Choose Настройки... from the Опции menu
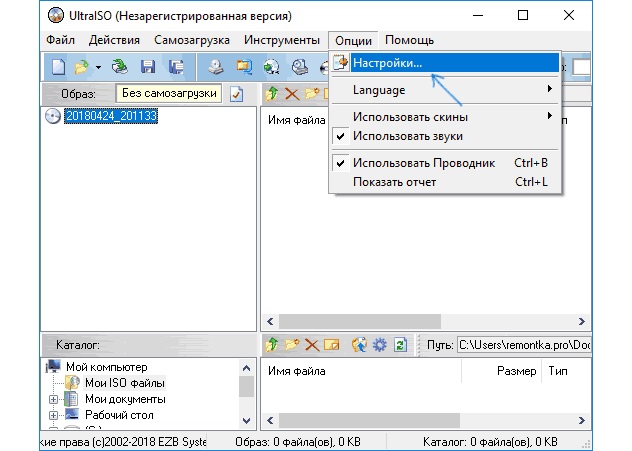Image resolution: width=632 pixels, height=451 pixels. click(445, 63)
